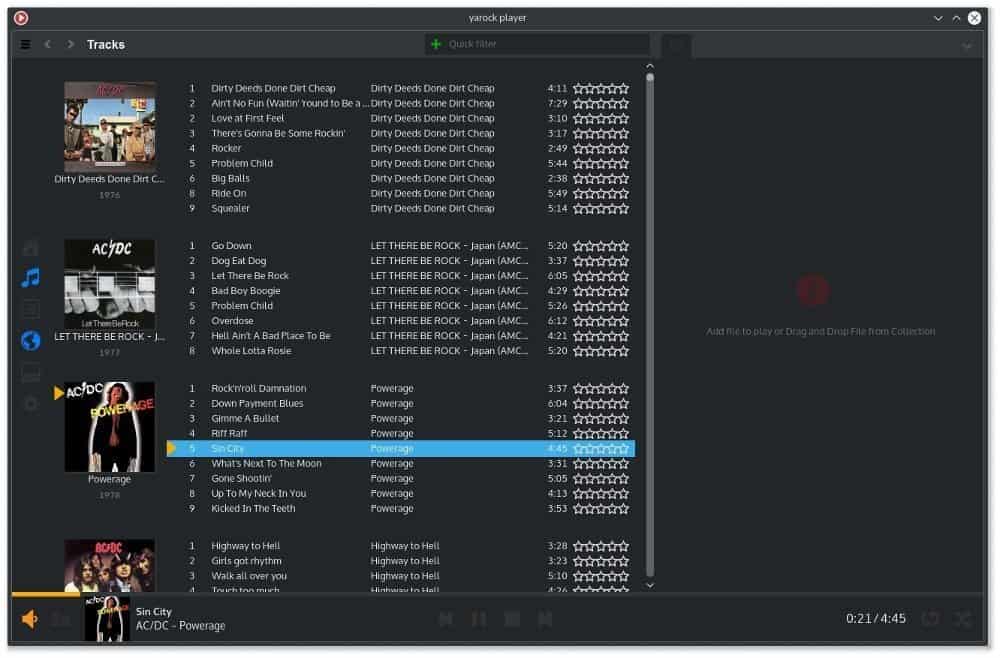Select track "Whole Lotta Rosie"
The height and width of the screenshot is (658, 1000).
(251, 351)
